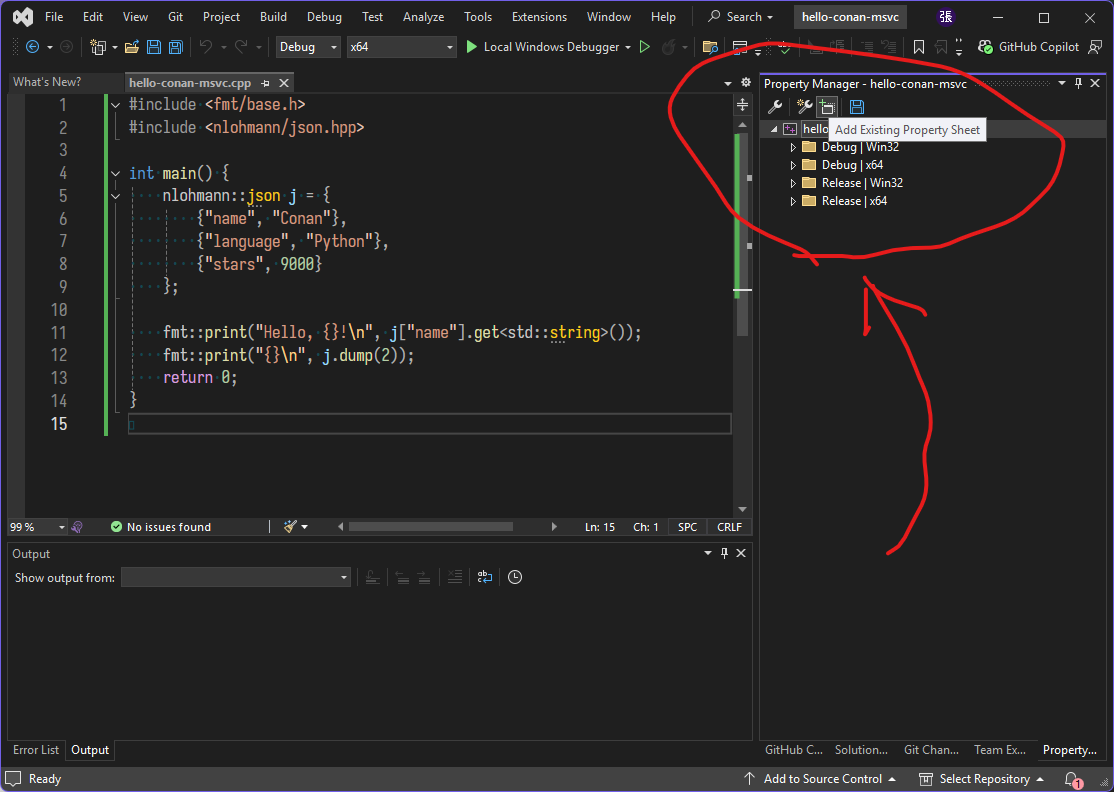Click the editor vertical scrollbar thumb

(x=742, y=233)
